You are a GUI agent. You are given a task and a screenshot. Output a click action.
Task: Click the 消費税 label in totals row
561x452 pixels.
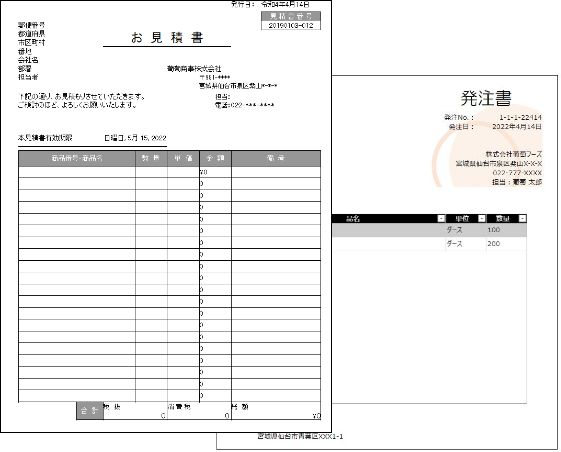click(x=179, y=407)
